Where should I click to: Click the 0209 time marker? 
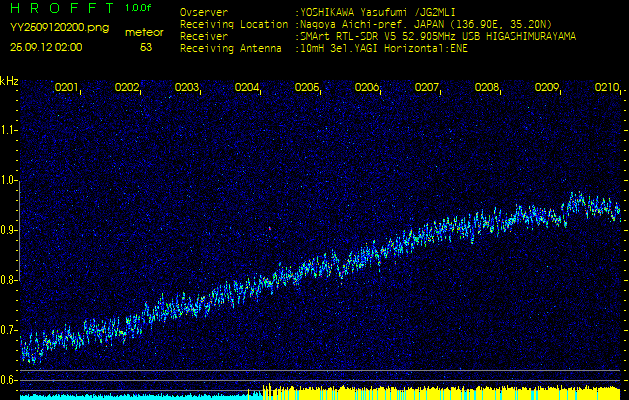tap(547, 88)
